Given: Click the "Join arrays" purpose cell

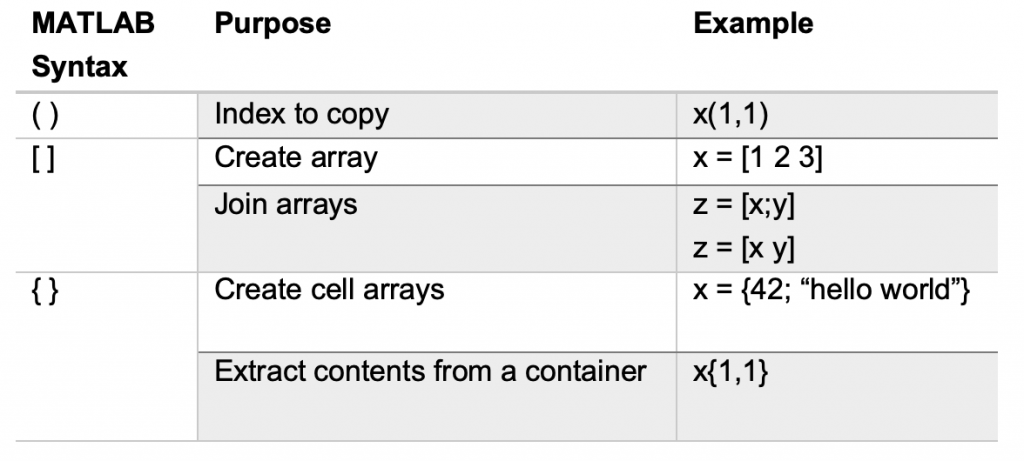Looking at the screenshot, I should point(286,205).
